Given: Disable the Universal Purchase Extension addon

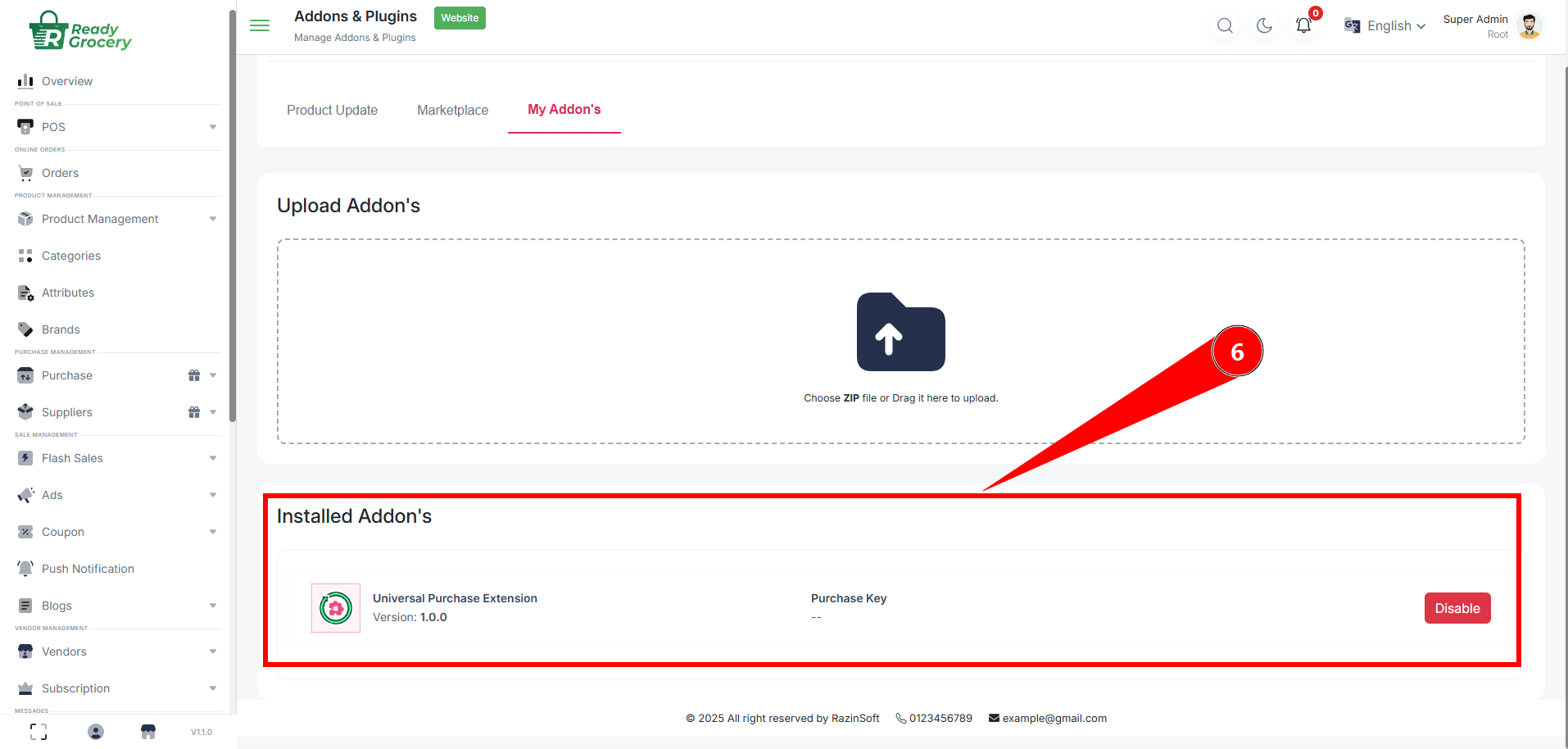Looking at the screenshot, I should (x=1457, y=608).
